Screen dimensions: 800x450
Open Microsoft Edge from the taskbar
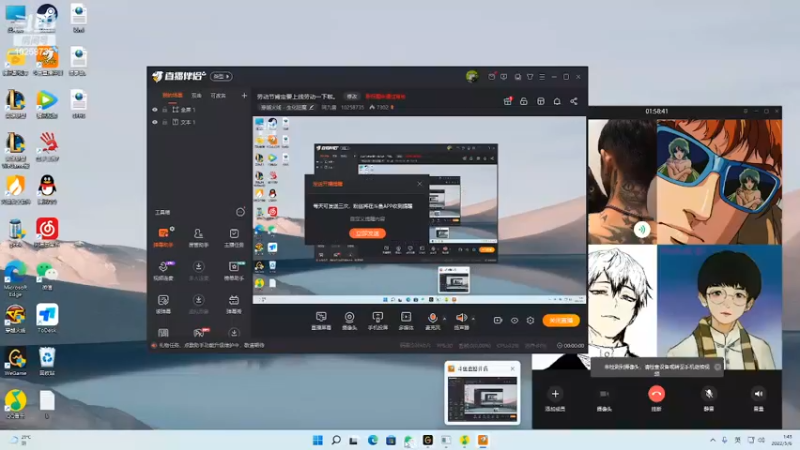click(x=372, y=440)
